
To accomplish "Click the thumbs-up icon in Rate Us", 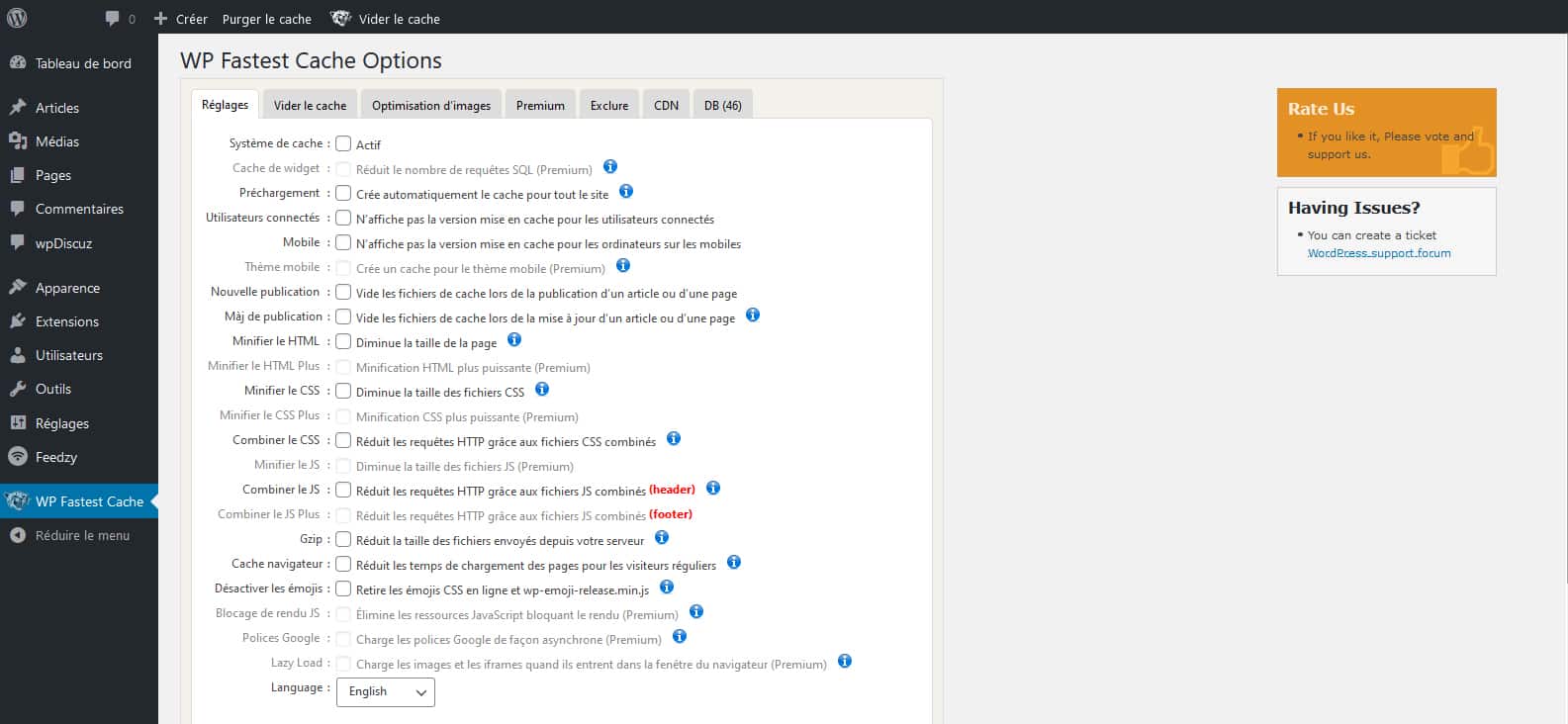I will 1468,151.
